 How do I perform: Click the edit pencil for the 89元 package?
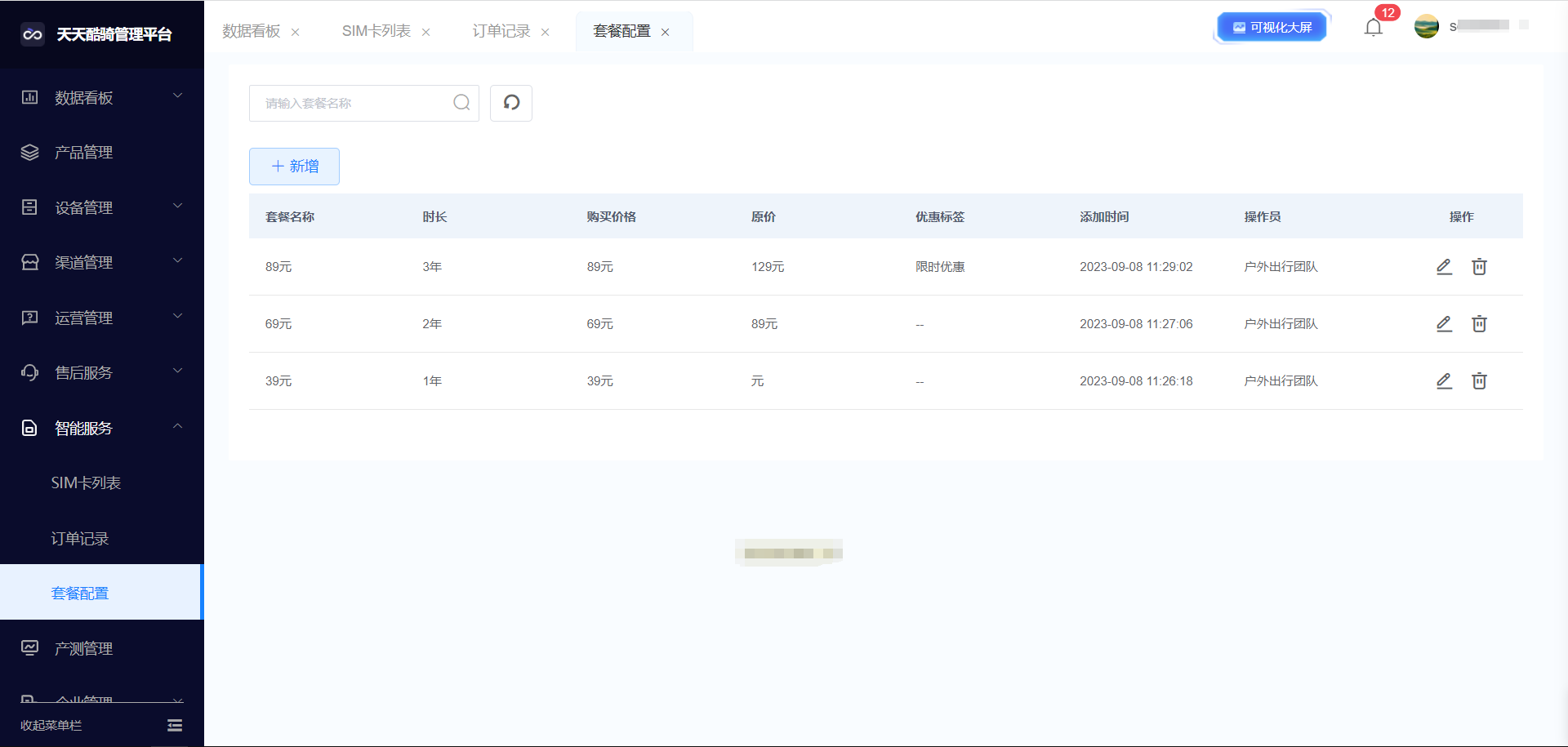(1444, 267)
